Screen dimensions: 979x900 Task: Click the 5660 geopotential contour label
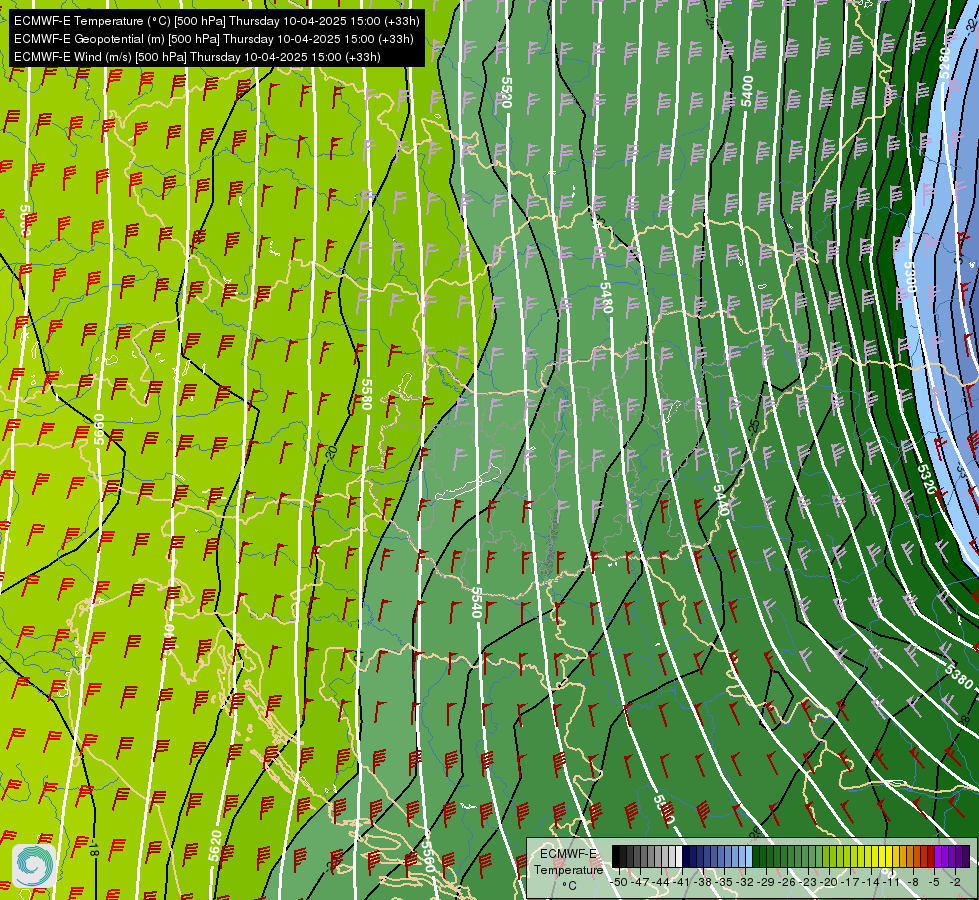pos(99,429)
